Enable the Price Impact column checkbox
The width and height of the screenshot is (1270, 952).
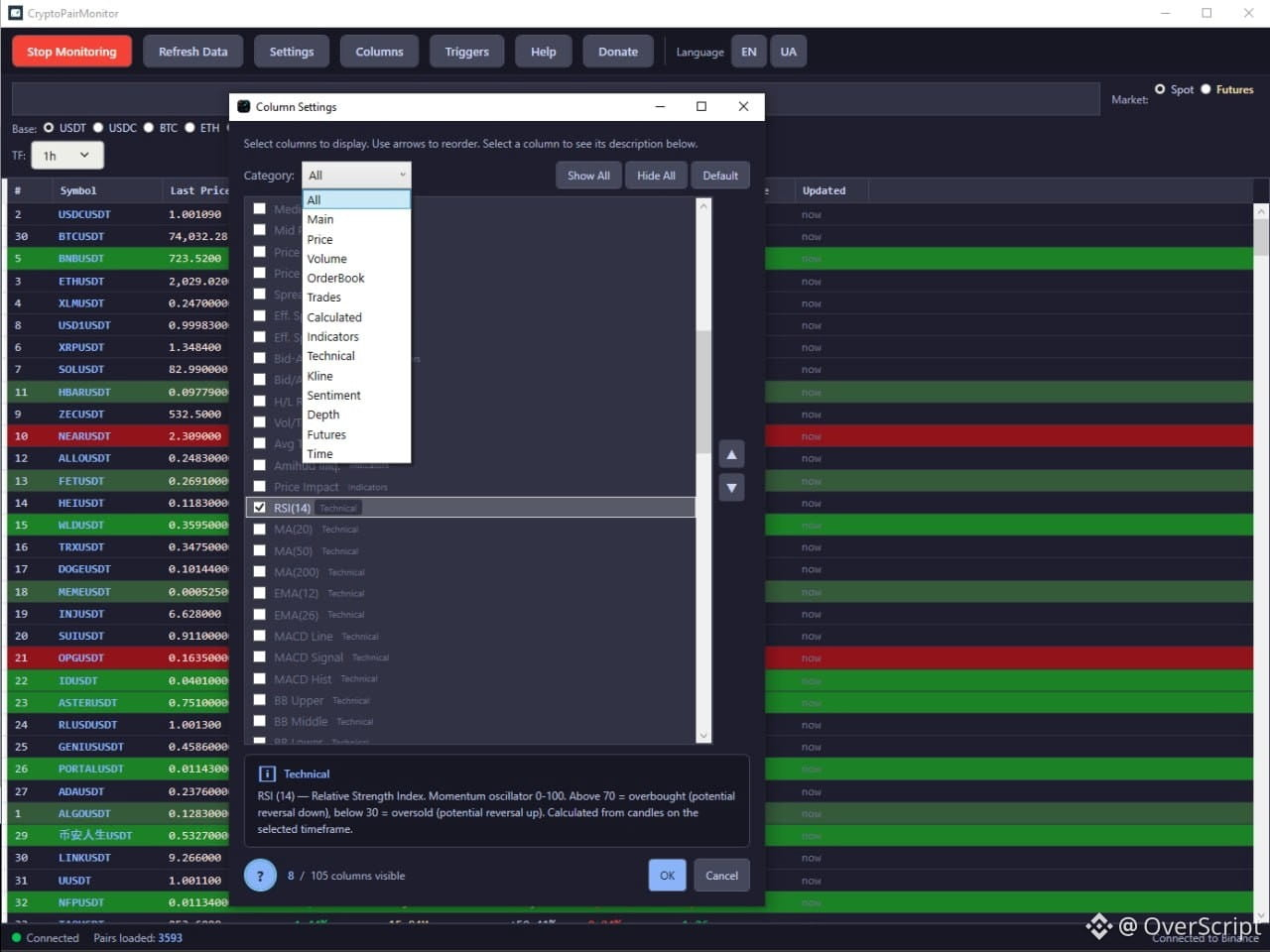(x=260, y=486)
